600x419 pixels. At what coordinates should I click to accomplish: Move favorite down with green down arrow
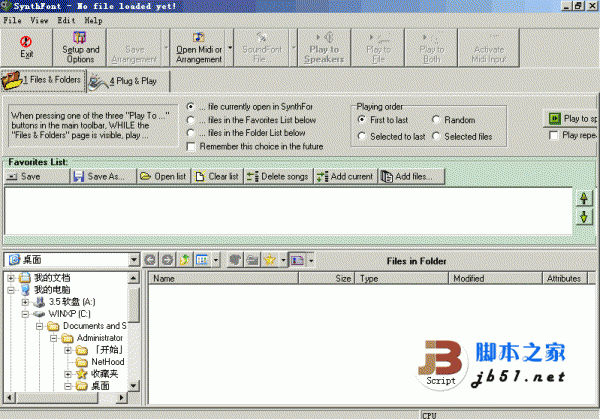coord(584,217)
